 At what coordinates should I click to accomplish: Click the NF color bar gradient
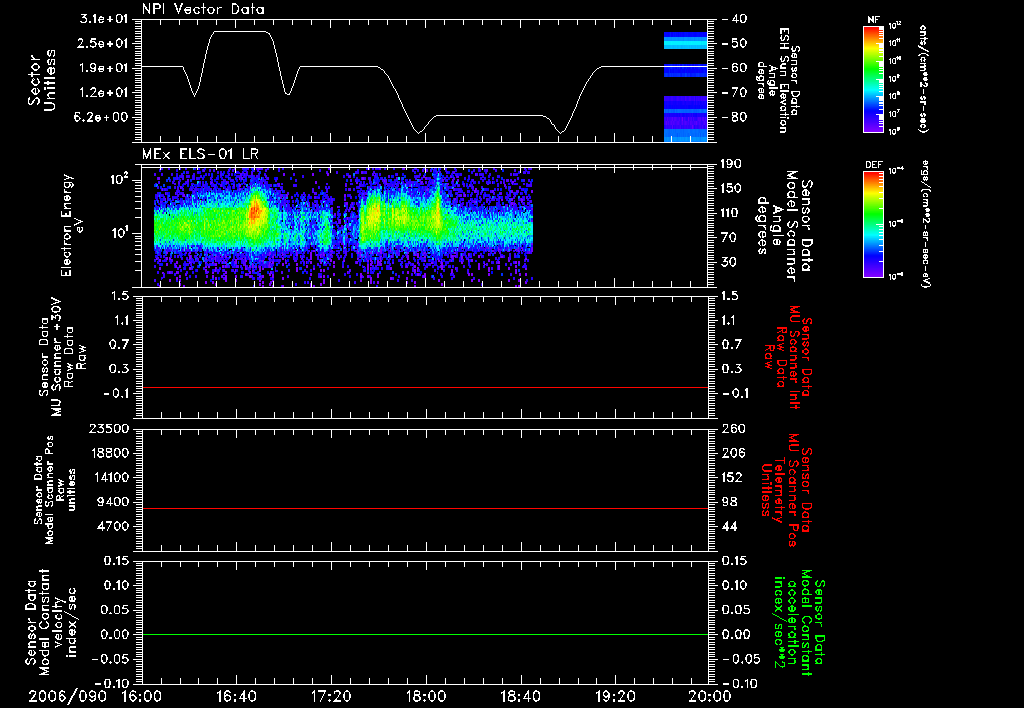pos(874,79)
